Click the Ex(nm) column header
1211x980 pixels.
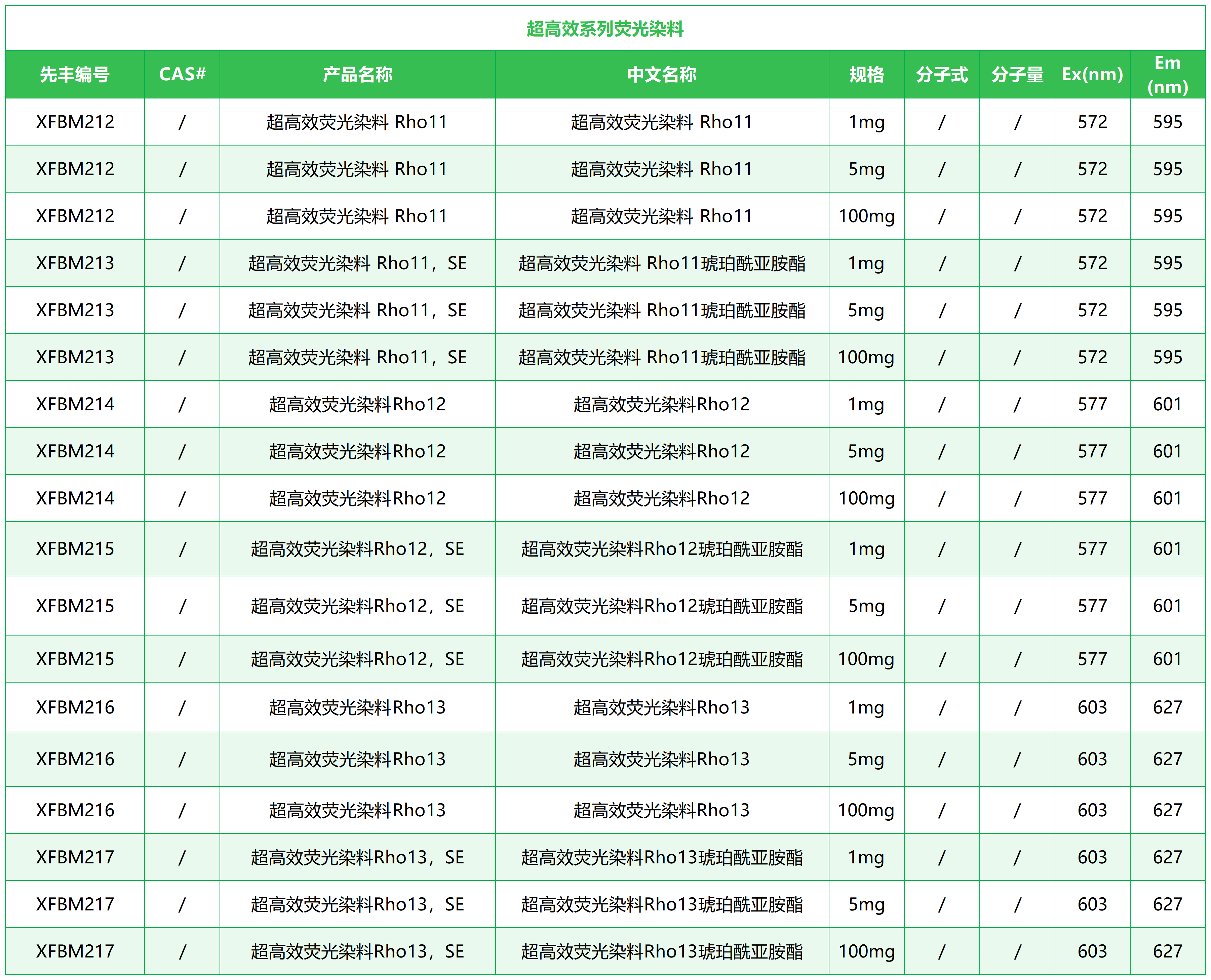point(1092,74)
